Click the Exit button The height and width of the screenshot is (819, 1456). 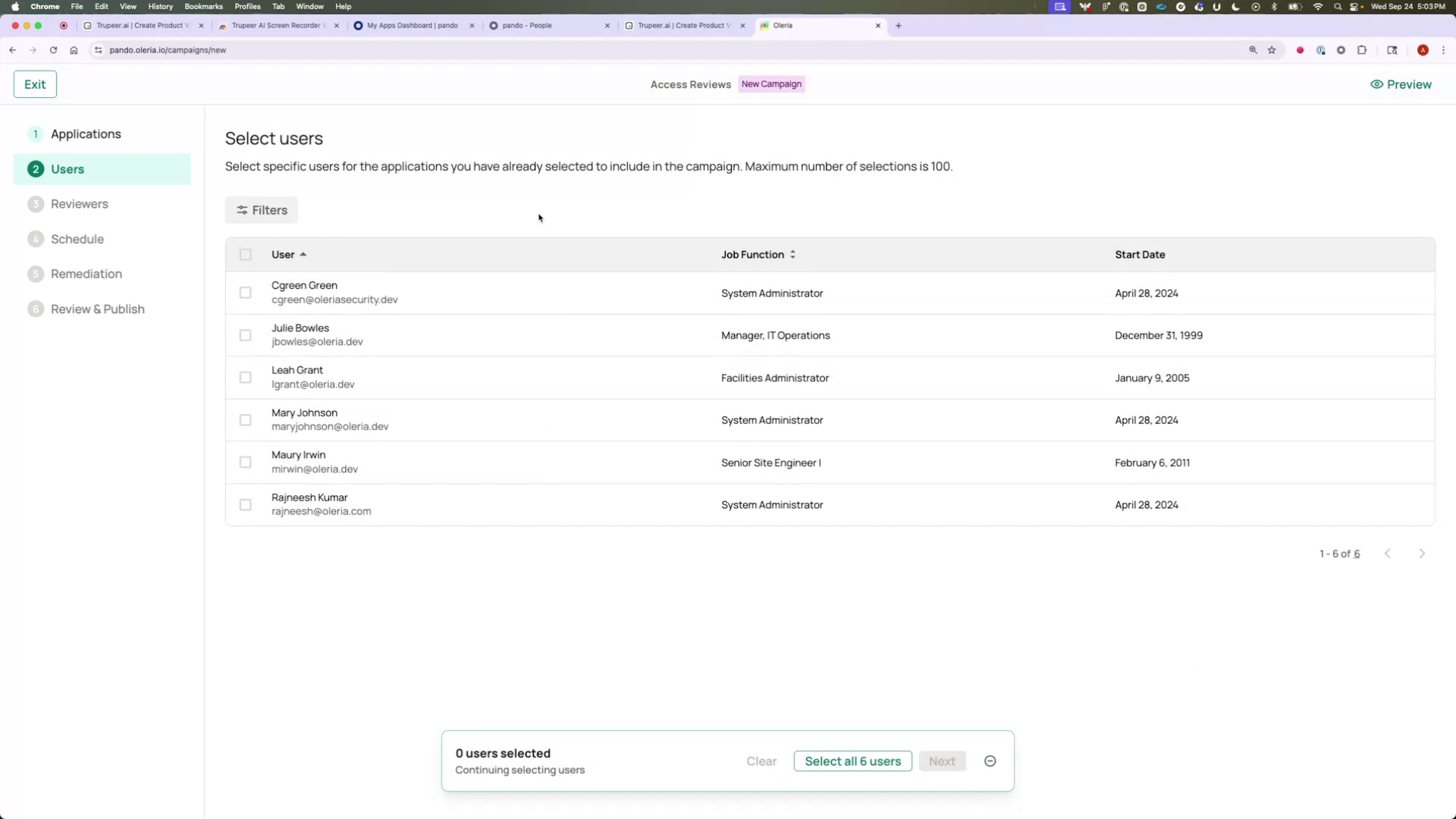click(35, 84)
